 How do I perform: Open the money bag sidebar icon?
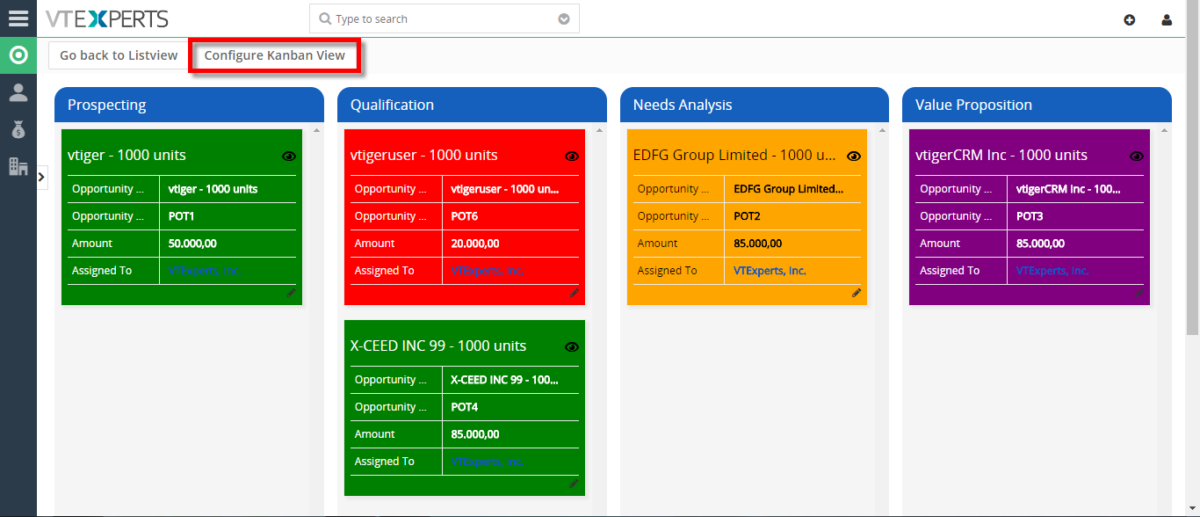click(x=18, y=129)
